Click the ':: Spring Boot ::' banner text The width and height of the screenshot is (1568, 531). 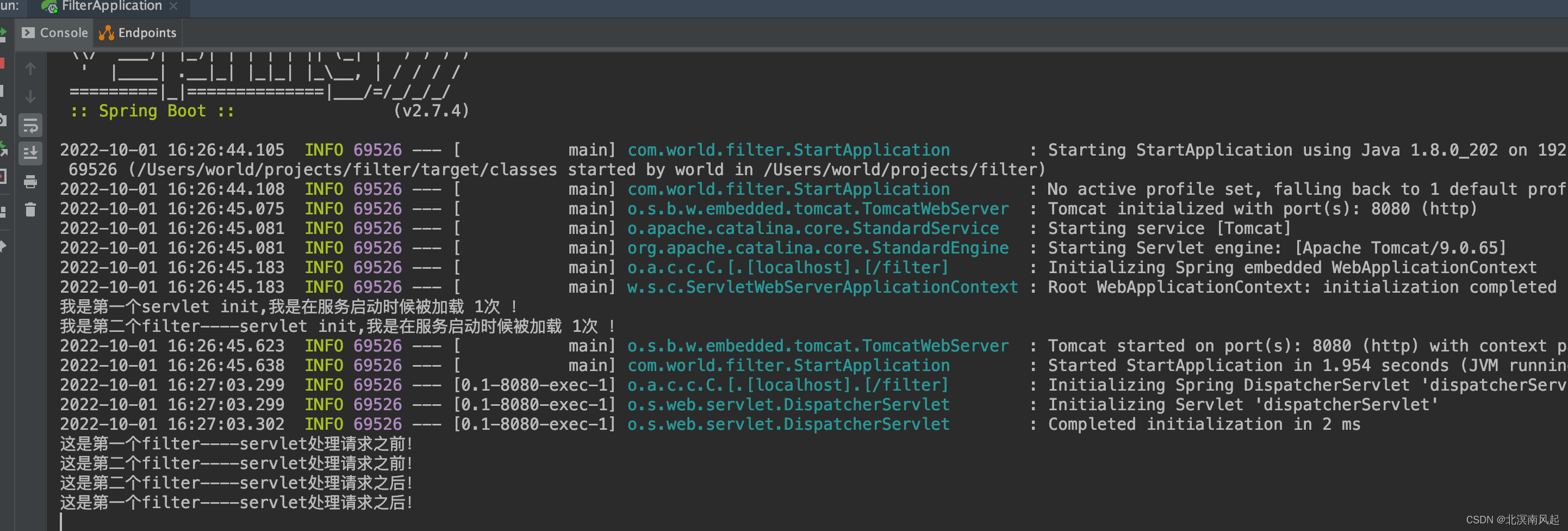pos(152,111)
